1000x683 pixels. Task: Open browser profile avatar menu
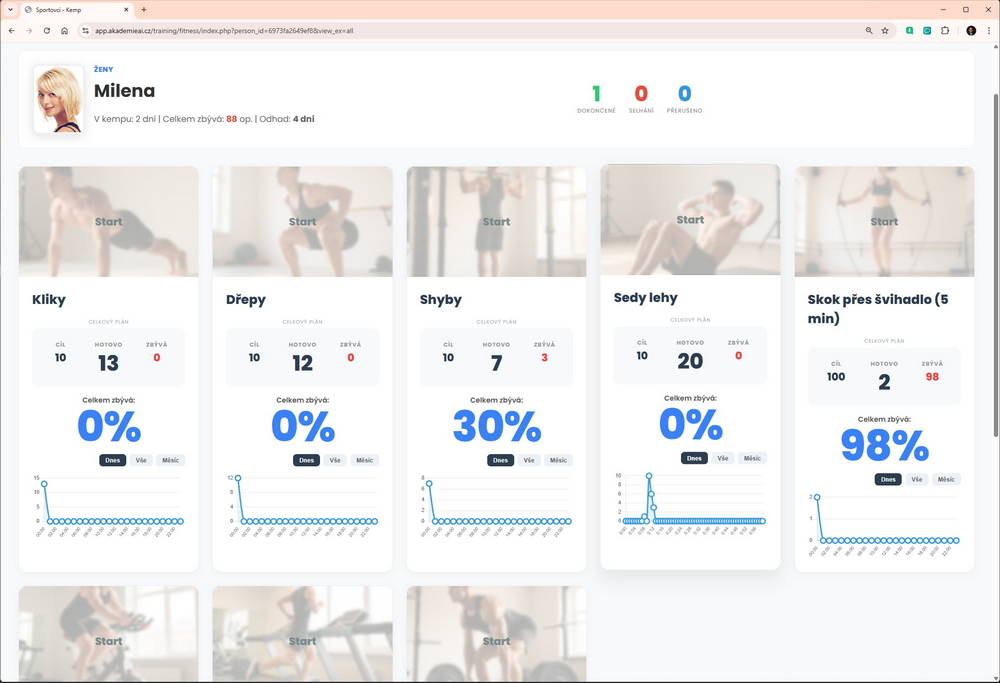click(x=970, y=31)
